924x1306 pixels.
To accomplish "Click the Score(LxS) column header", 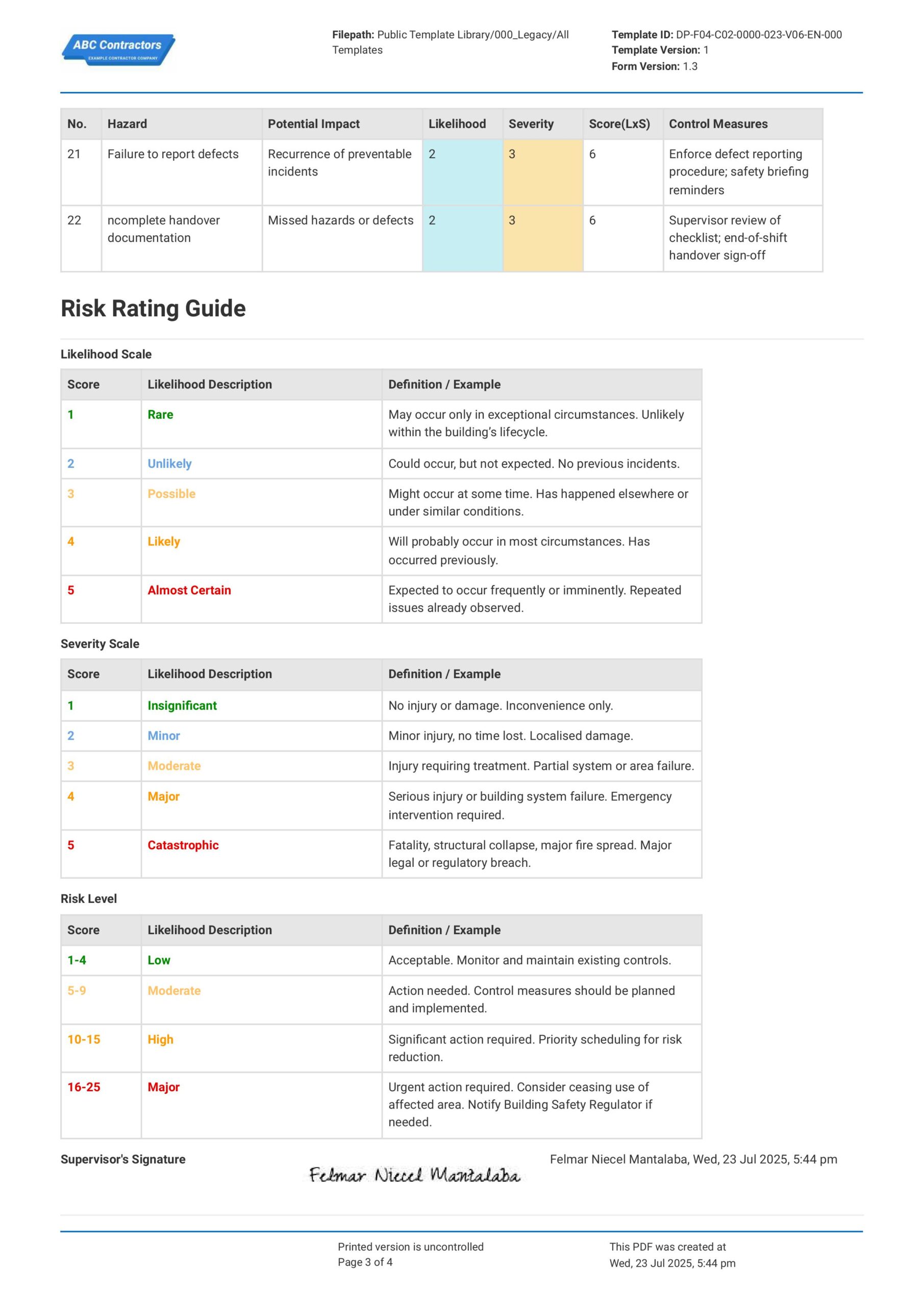I will coord(619,124).
